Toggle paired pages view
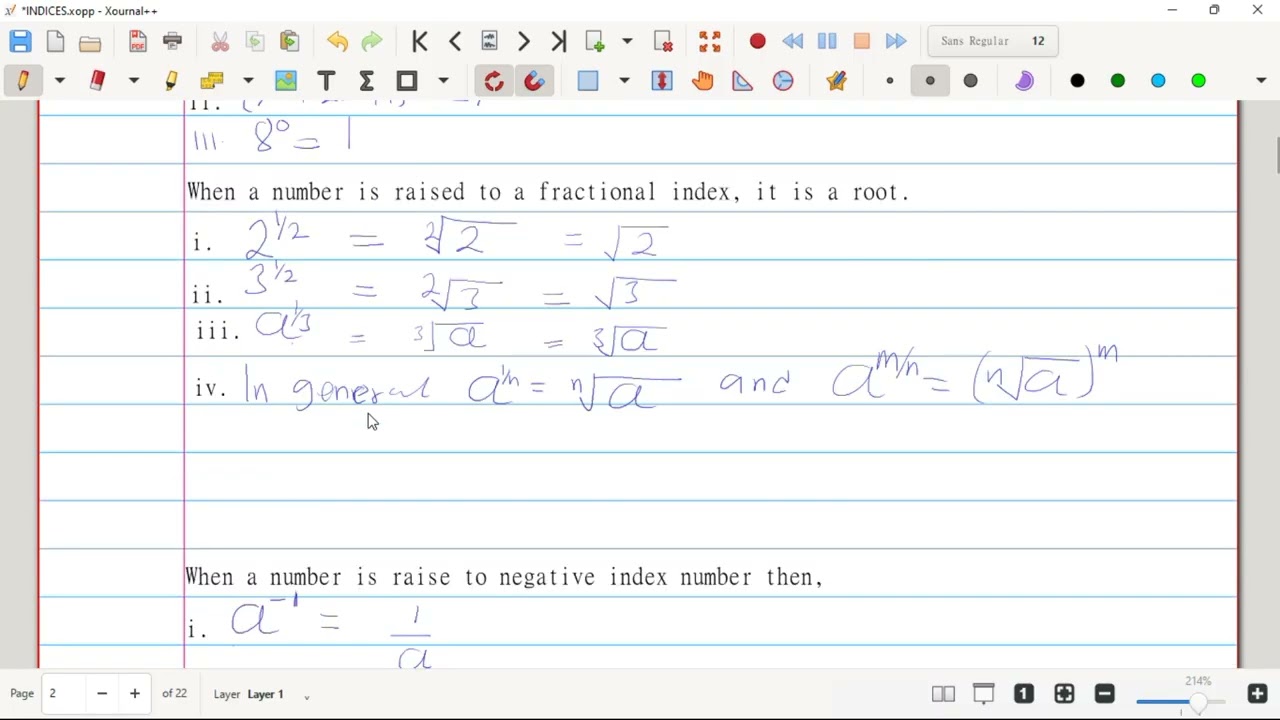 [943, 694]
